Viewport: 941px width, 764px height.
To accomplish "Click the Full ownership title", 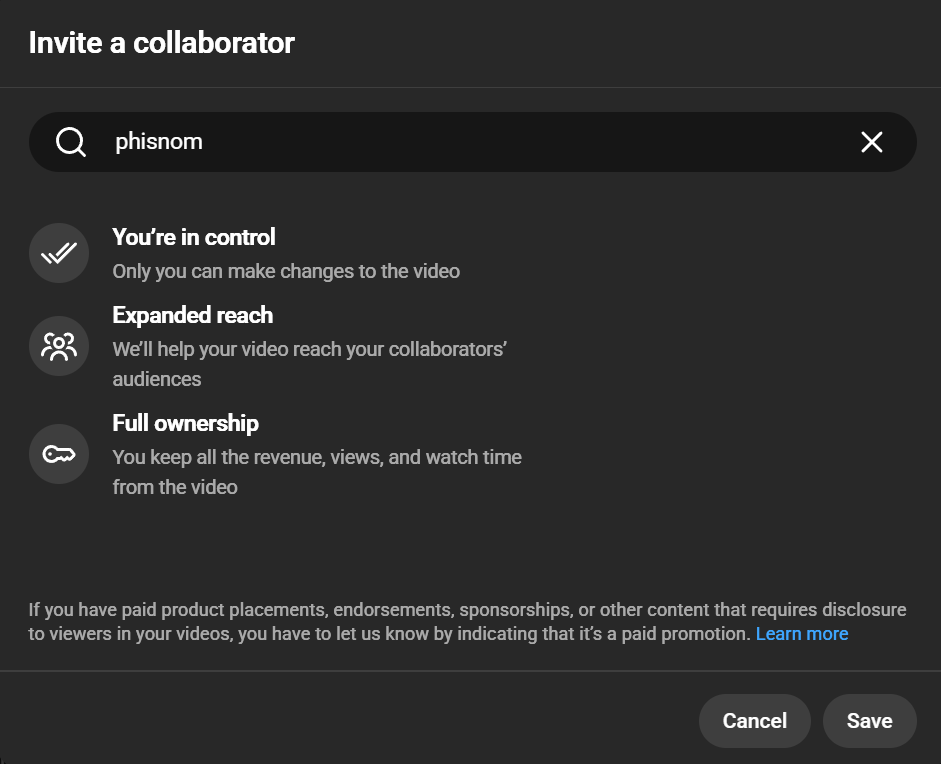I will click(185, 423).
